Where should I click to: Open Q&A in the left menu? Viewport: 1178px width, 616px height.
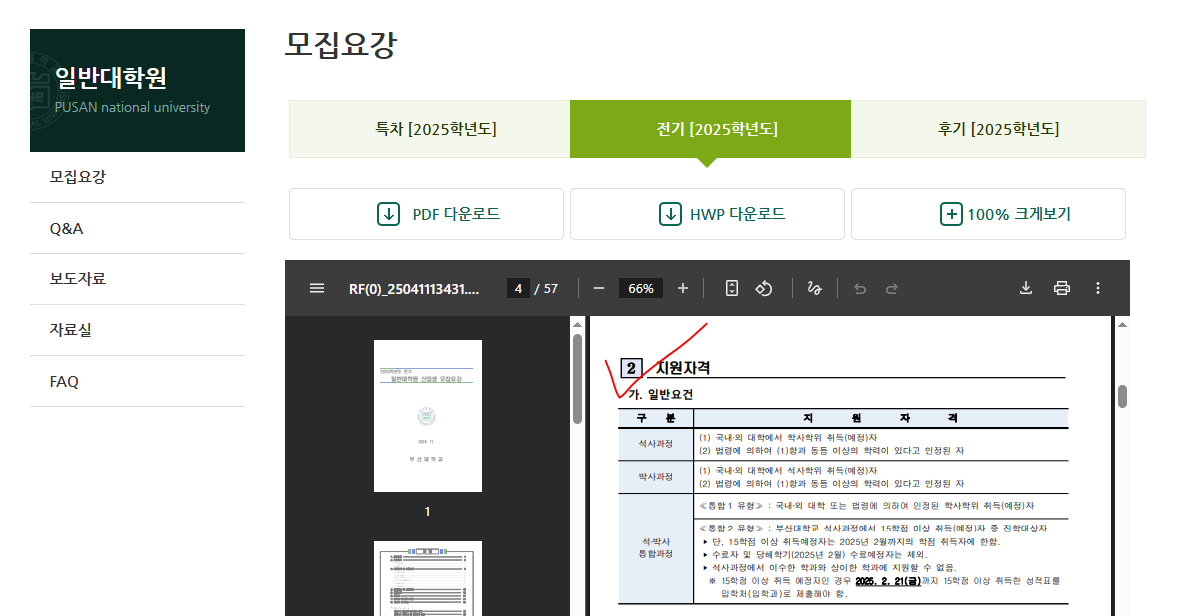tap(67, 228)
